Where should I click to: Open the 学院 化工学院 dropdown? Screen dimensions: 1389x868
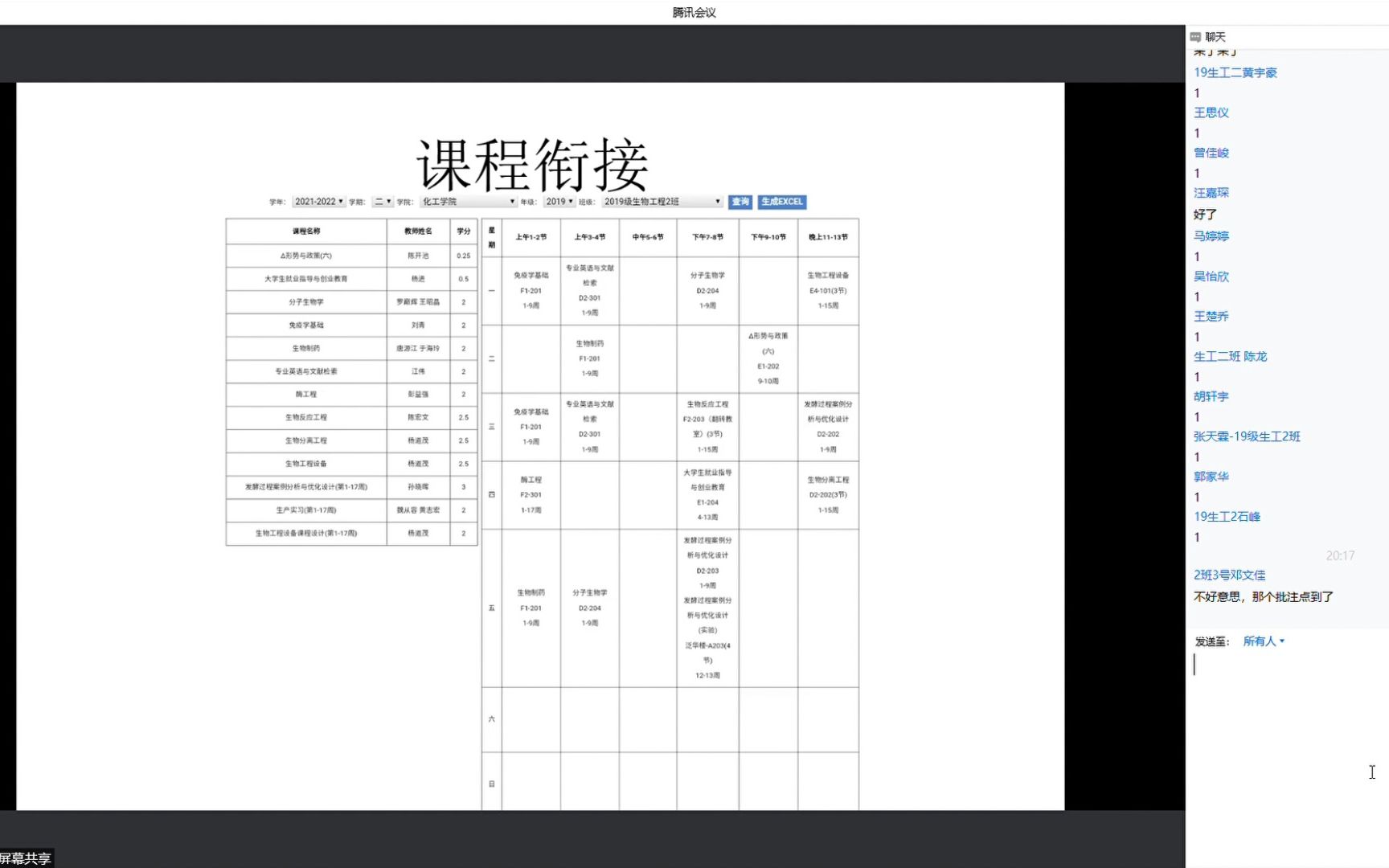tap(468, 202)
